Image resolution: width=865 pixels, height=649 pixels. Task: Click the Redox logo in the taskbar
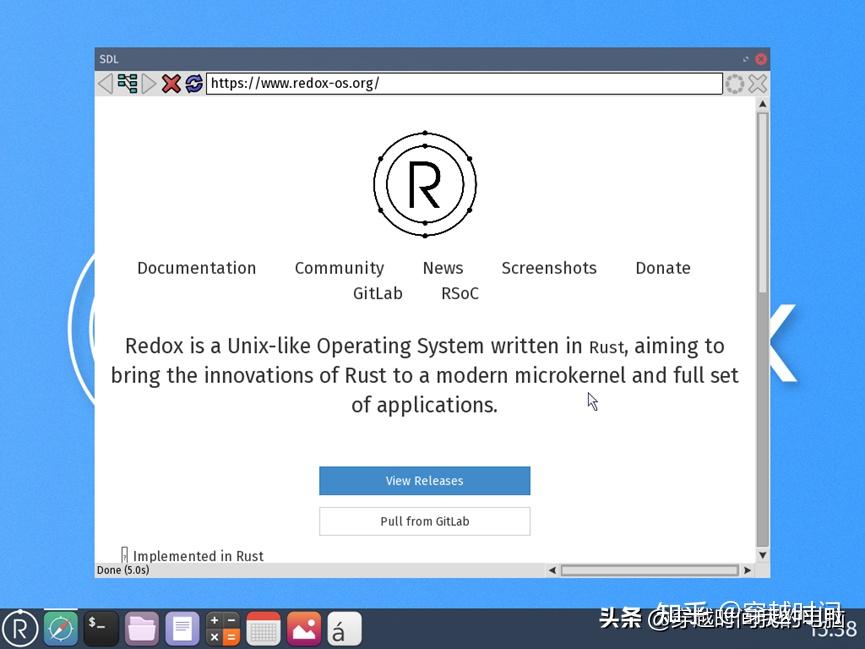tap(20, 628)
